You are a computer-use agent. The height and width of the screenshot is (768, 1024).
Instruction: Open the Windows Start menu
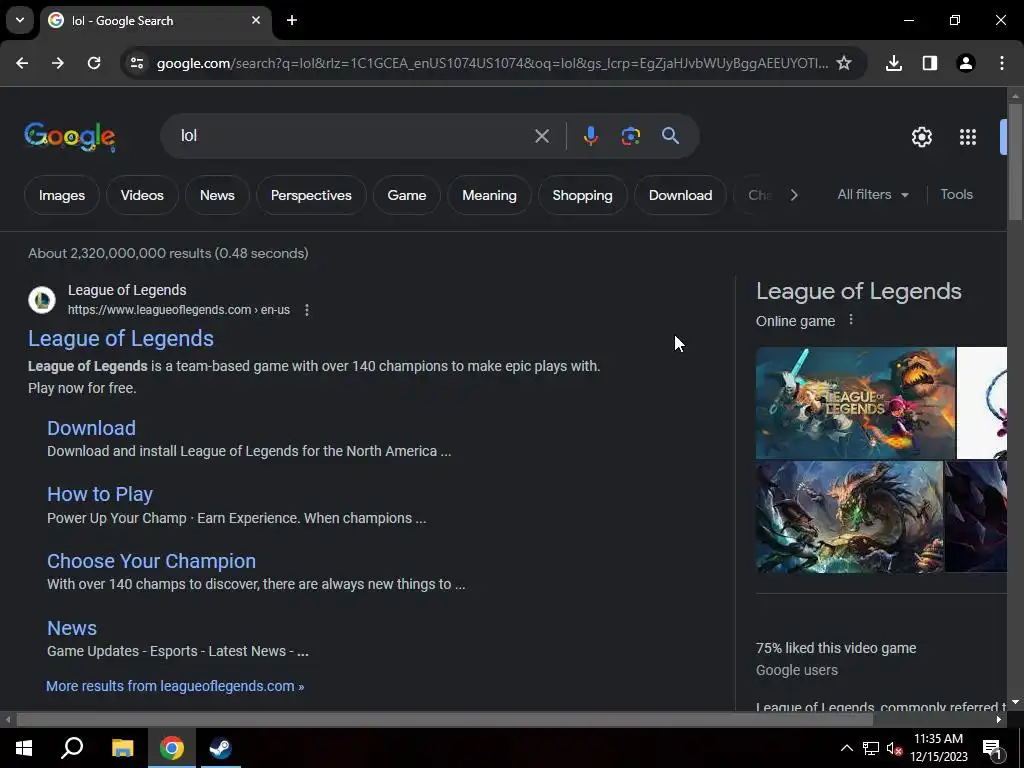[x=24, y=748]
